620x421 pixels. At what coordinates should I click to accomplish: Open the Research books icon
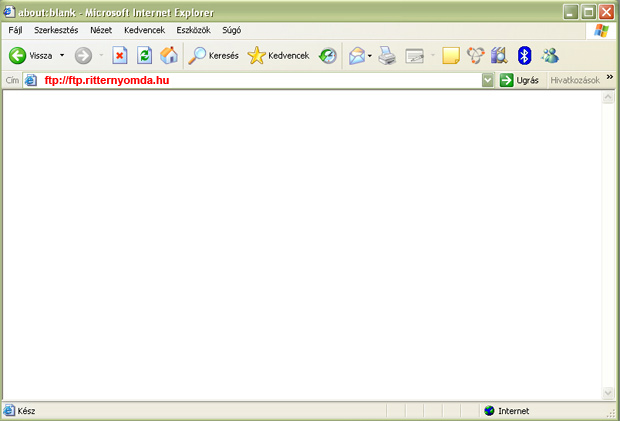[x=499, y=55]
